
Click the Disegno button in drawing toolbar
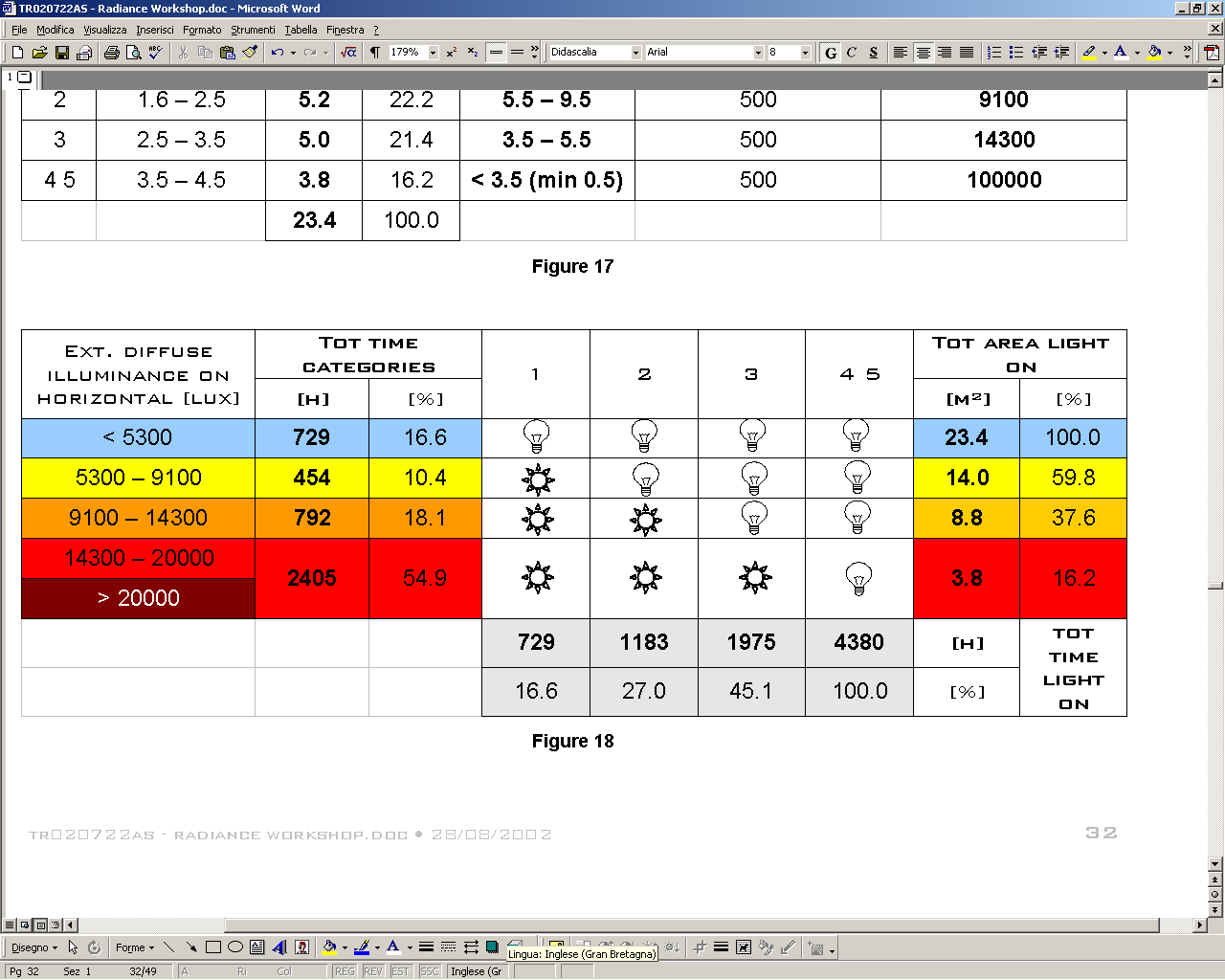point(33,947)
